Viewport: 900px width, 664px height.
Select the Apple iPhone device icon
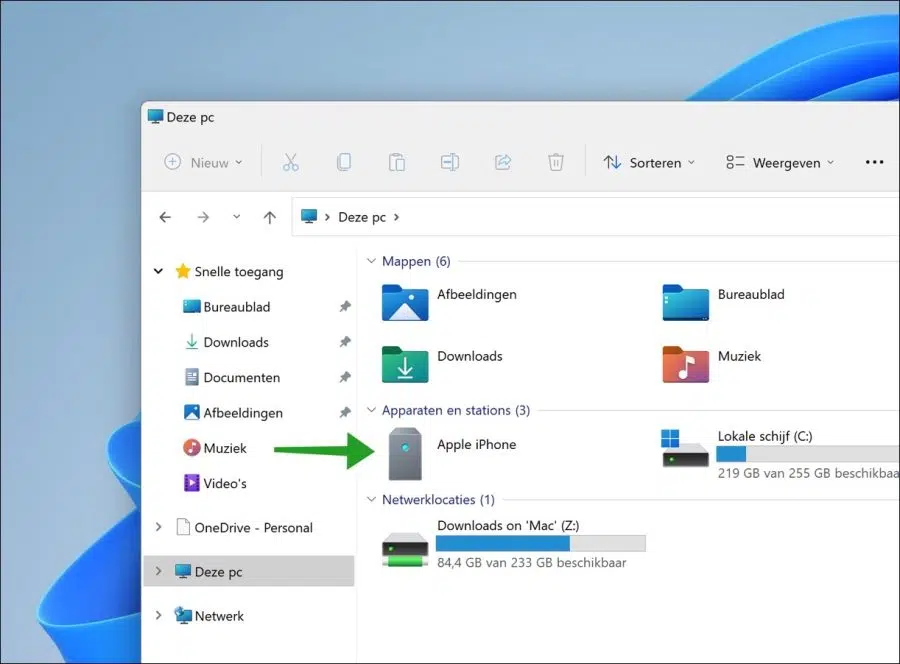point(405,453)
